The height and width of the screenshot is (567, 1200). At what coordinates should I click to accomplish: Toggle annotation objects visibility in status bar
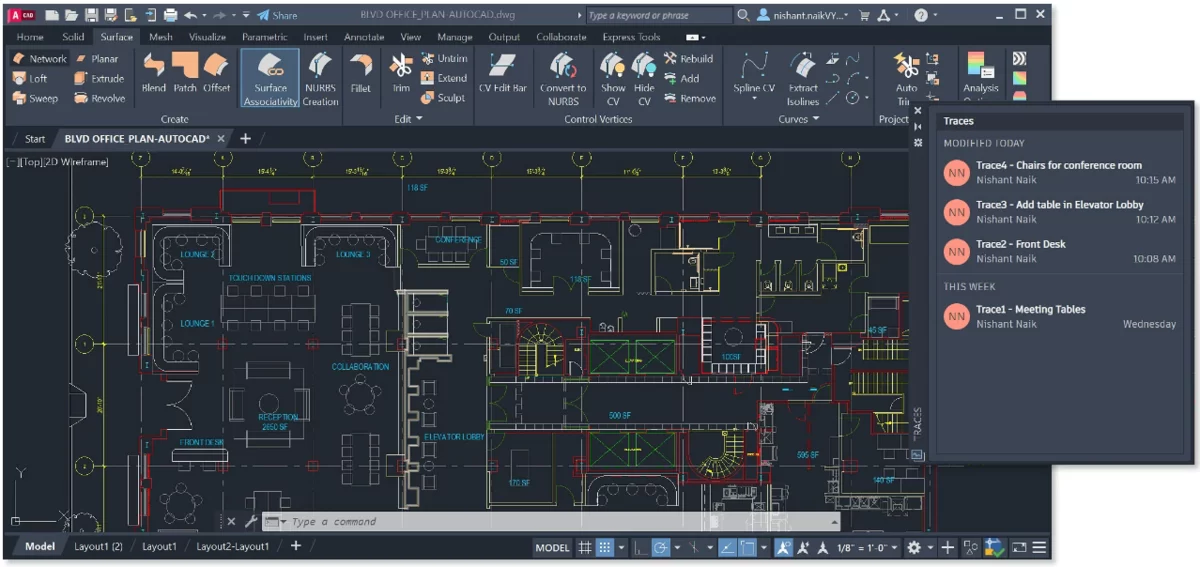[x=783, y=547]
